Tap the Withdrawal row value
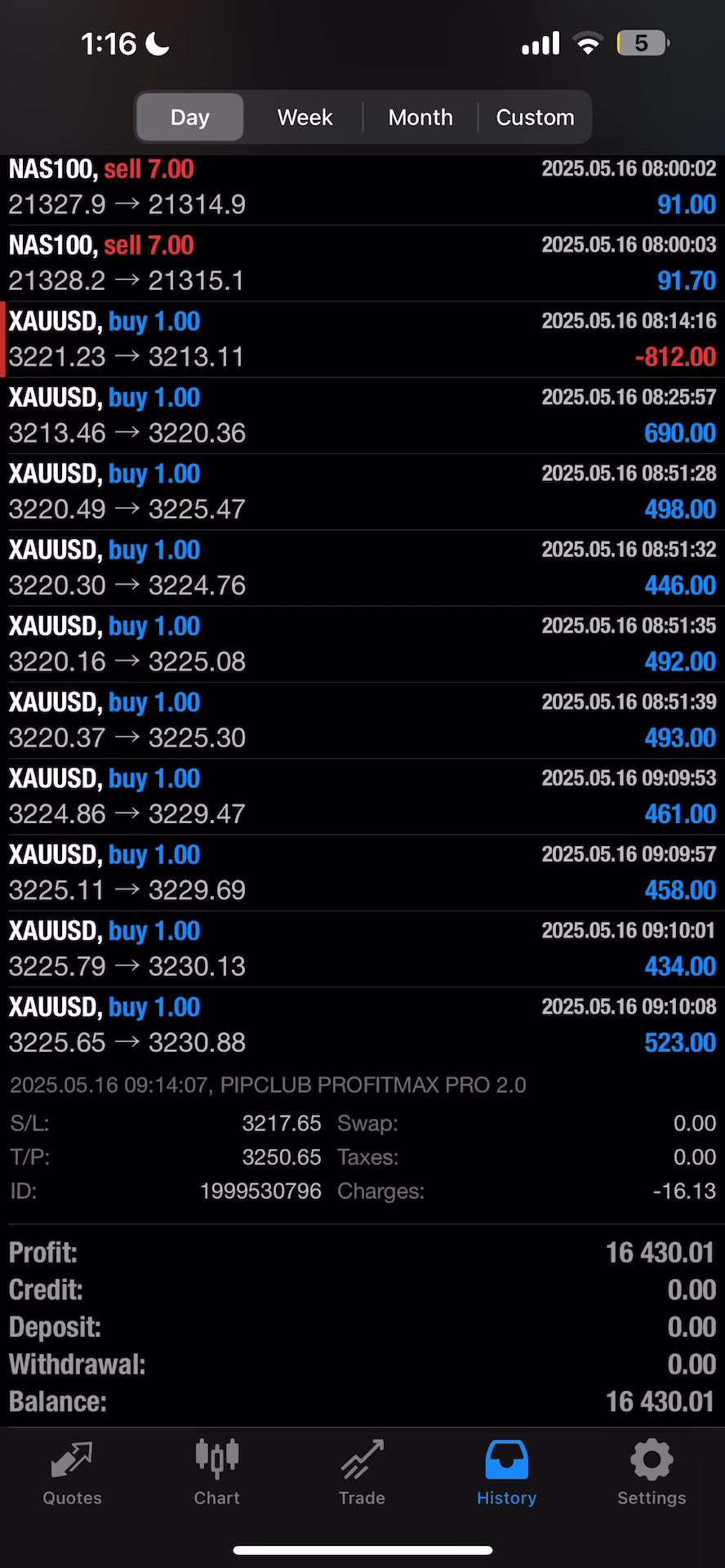This screenshot has height=1568, width=725. click(x=692, y=1364)
